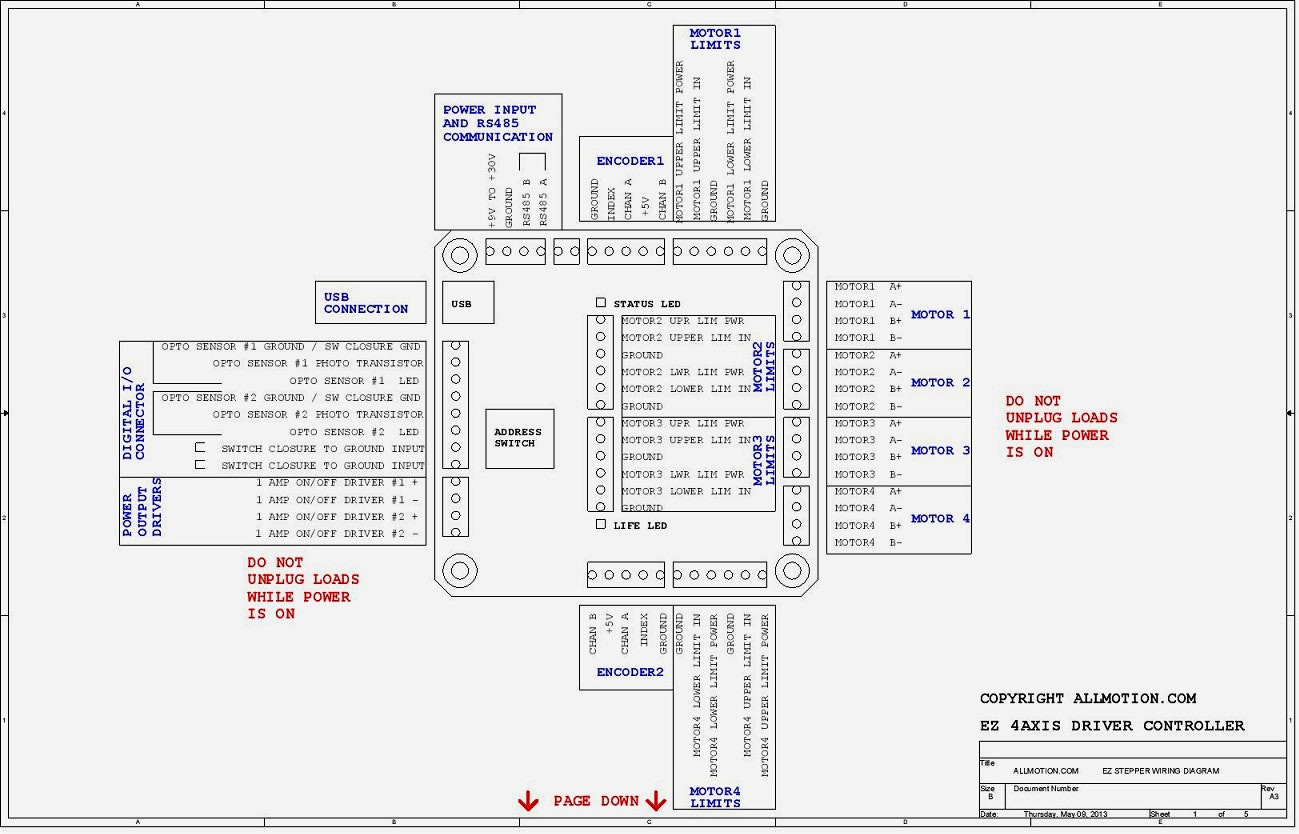Select the MOTOR4 B- pin row
The image size is (1299, 834).
point(868,542)
